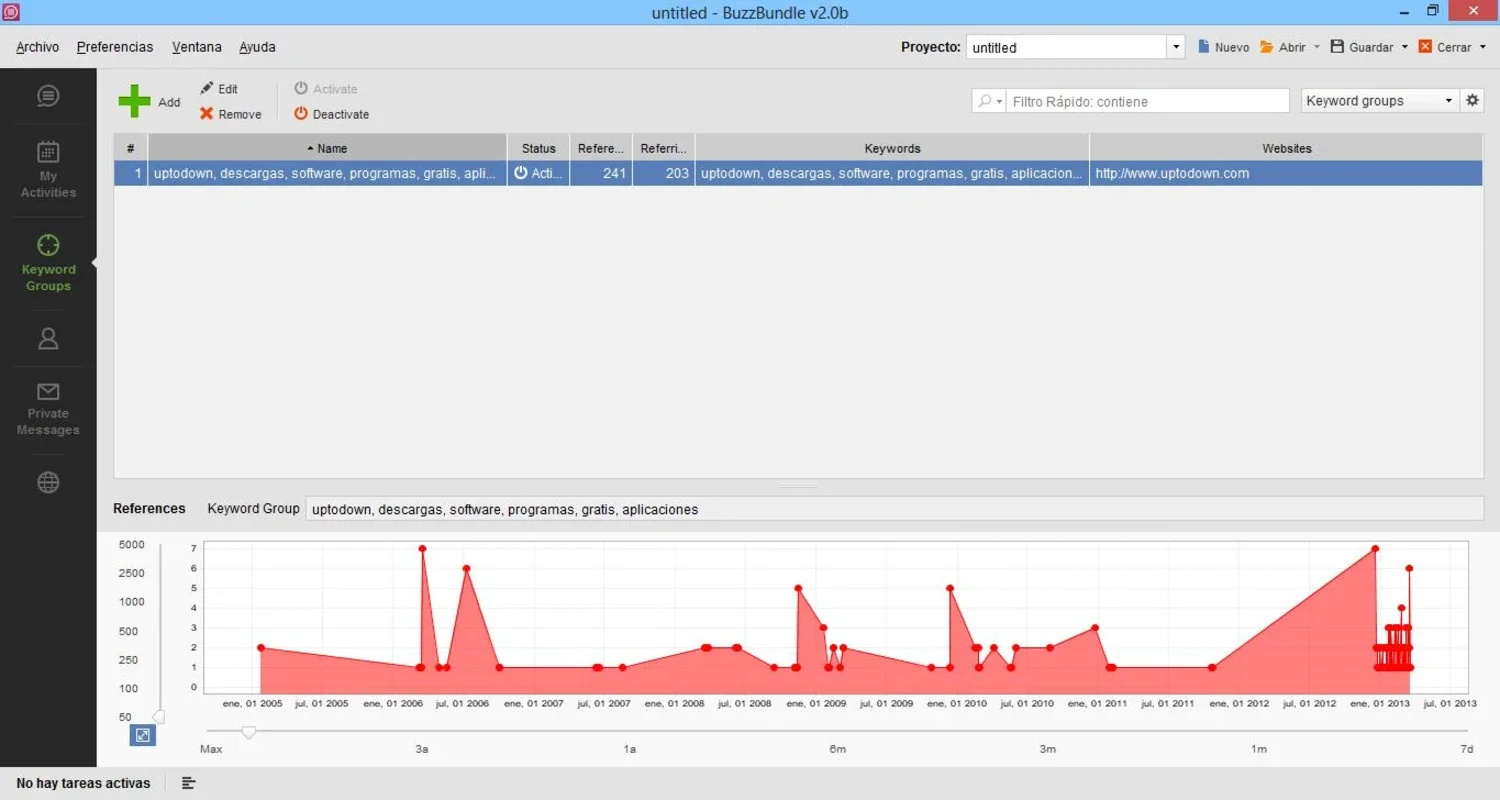Click the chart peak point near ene 2013
Screen dimensions: 1500x800
pos(1375,548)
